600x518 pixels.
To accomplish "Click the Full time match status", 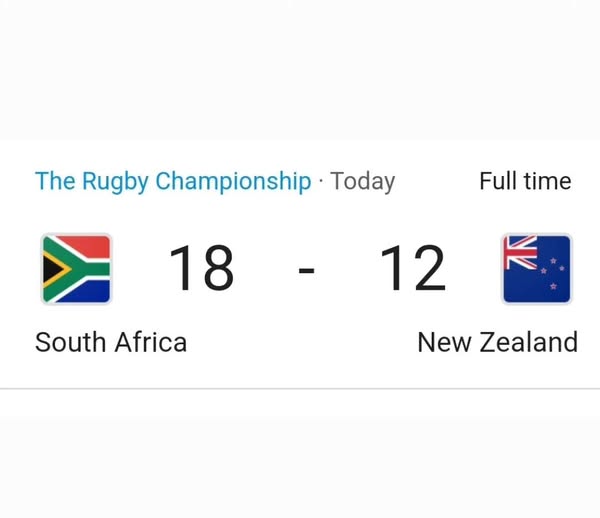I will tap(525, 181).
